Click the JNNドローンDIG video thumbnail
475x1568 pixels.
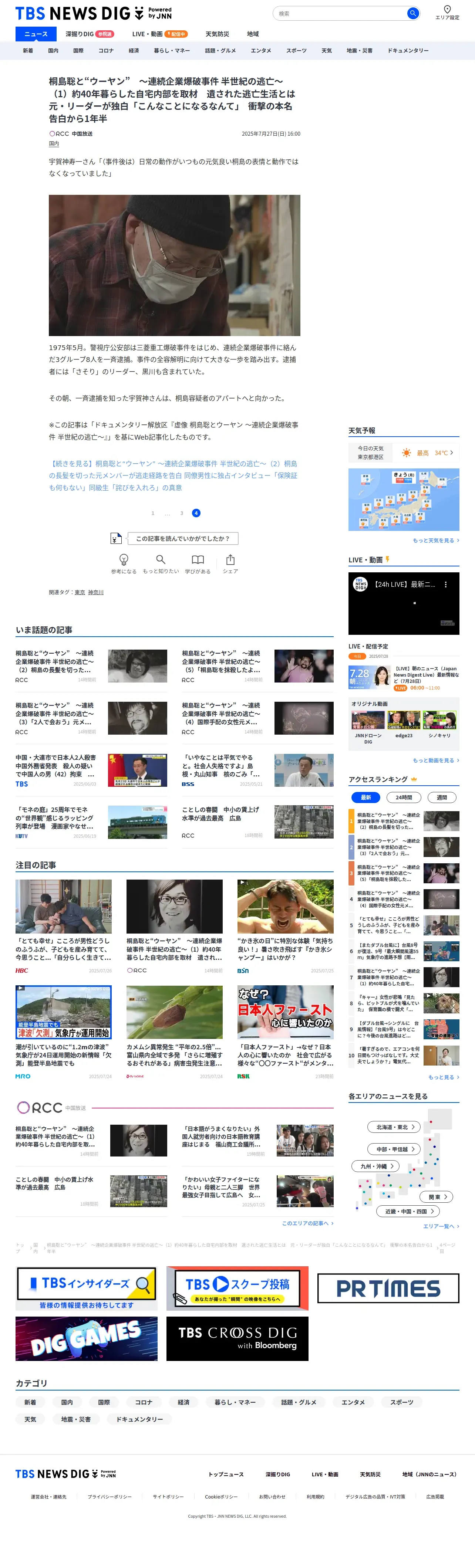pyautogui.click(x=368, y=721)
